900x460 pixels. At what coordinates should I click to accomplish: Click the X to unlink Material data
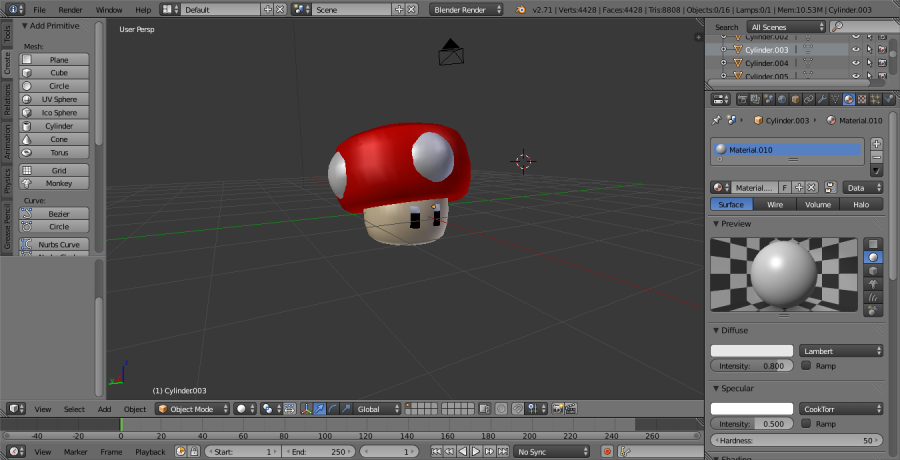(812, 187)
